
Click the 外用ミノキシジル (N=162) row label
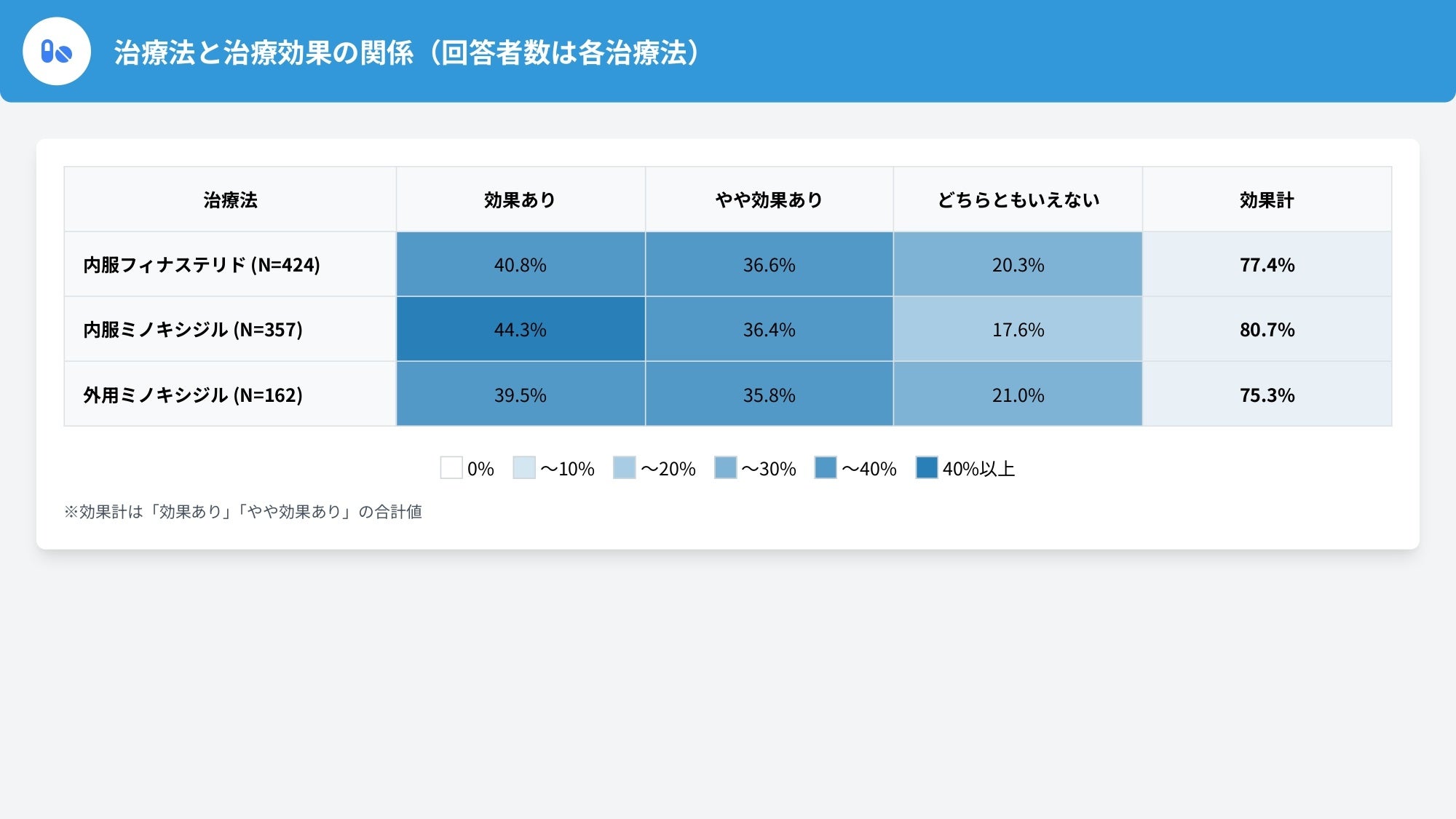coord(193,395)
